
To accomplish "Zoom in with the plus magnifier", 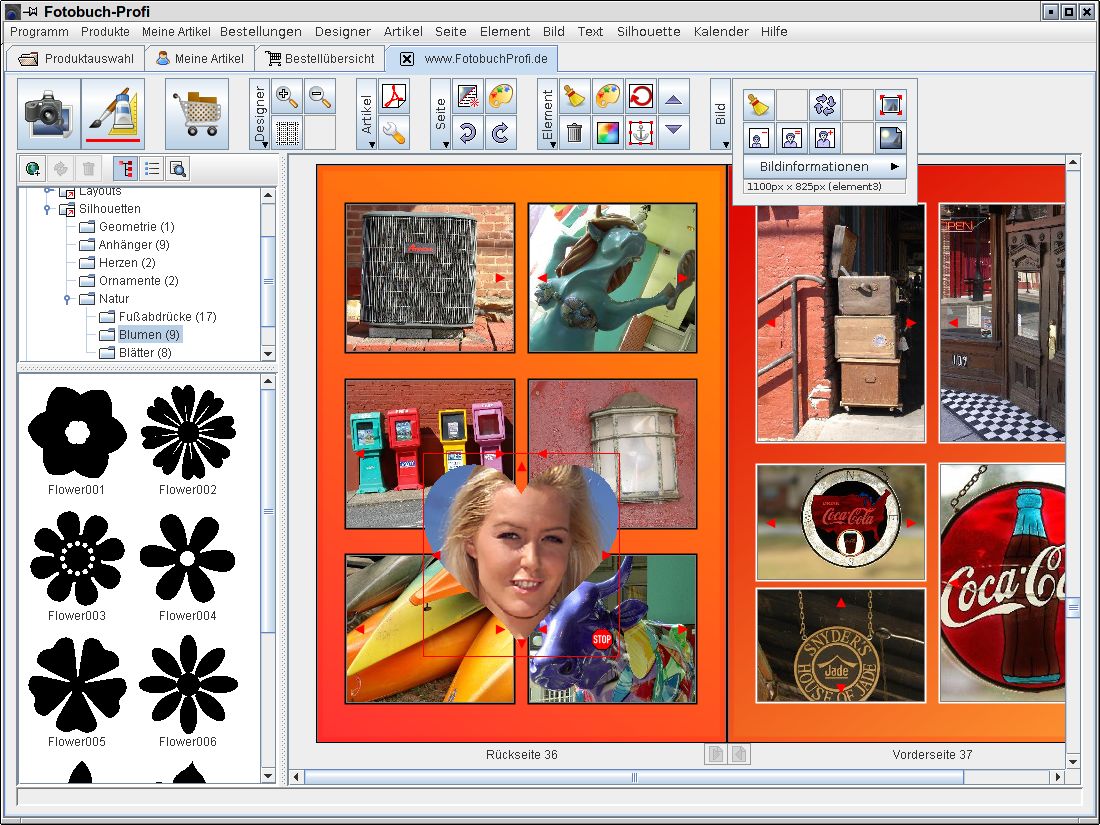I will pos(287,96).
